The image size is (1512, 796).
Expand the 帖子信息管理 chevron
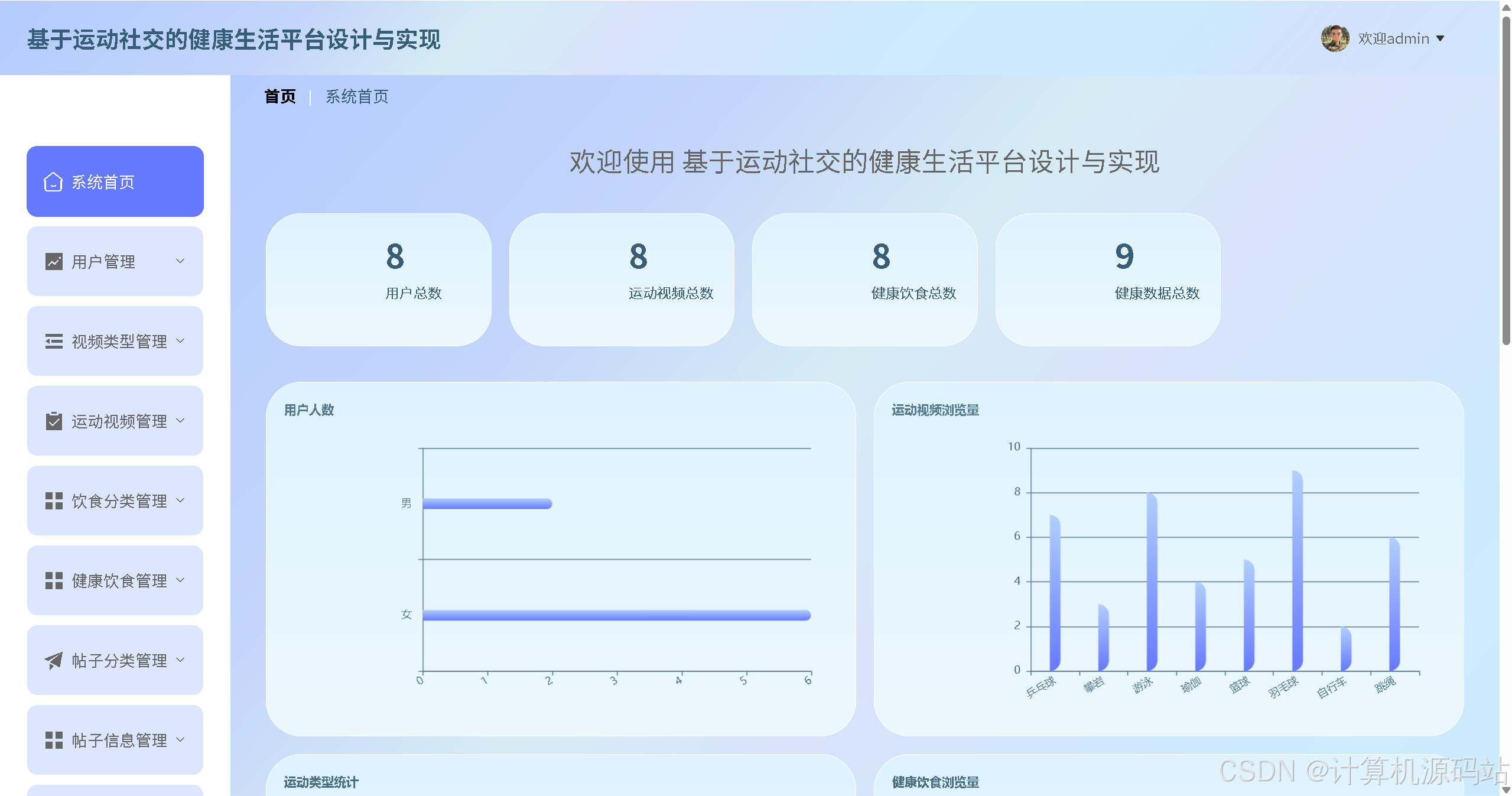180,739
